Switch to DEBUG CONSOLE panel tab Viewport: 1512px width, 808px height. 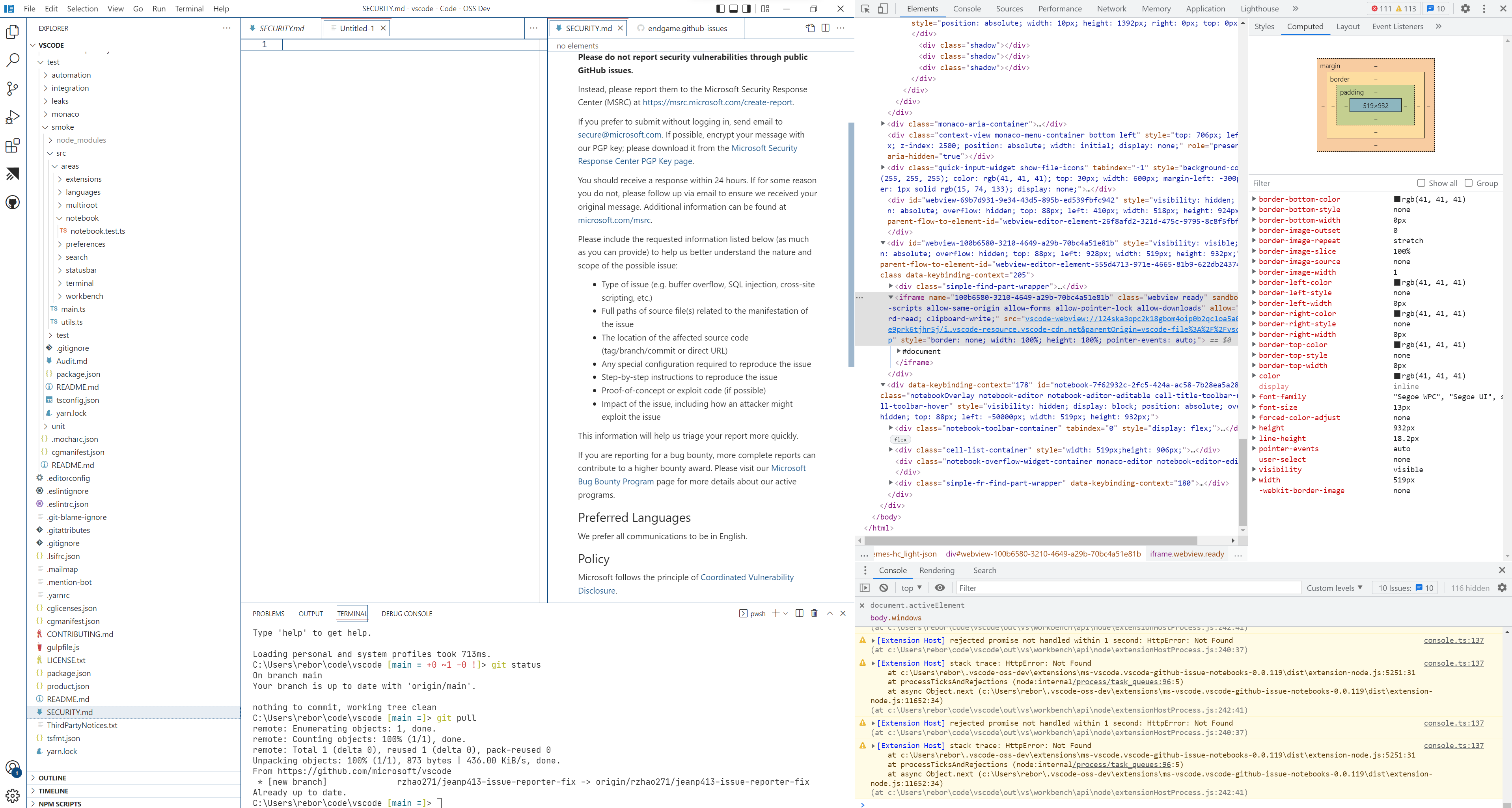[406, 613]
